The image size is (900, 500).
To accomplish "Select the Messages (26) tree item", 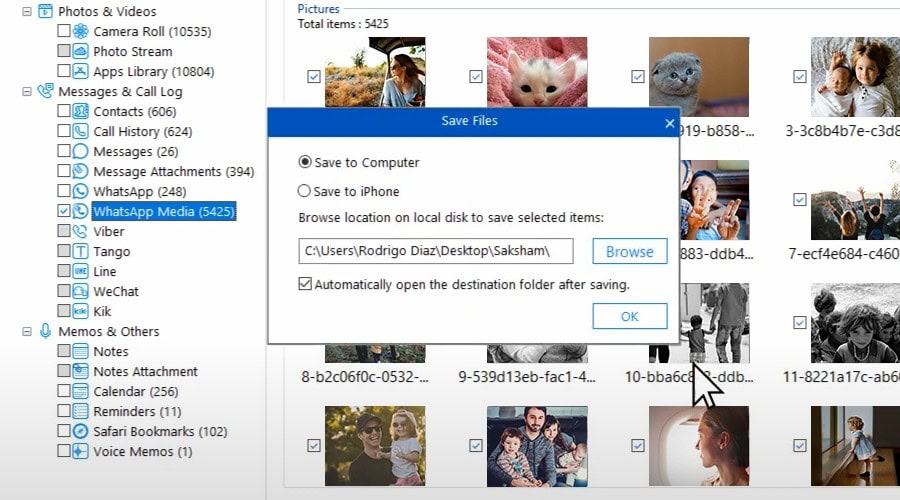I will (x=135, y=152).
